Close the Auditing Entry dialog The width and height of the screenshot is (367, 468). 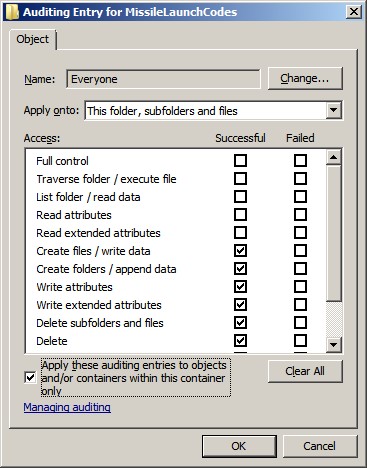(353, 12)
